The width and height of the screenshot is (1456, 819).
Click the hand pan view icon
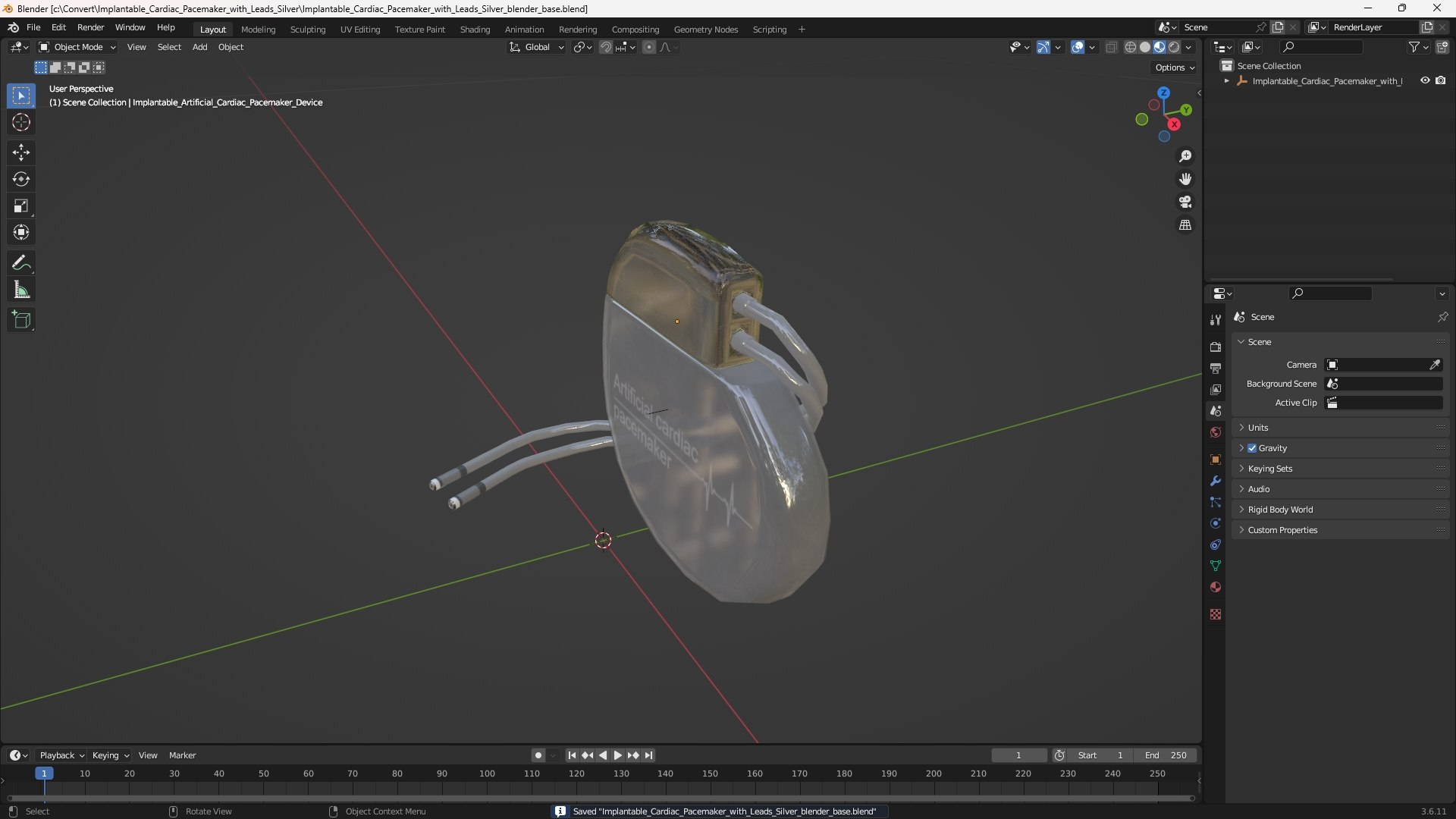pos(1185,179)
